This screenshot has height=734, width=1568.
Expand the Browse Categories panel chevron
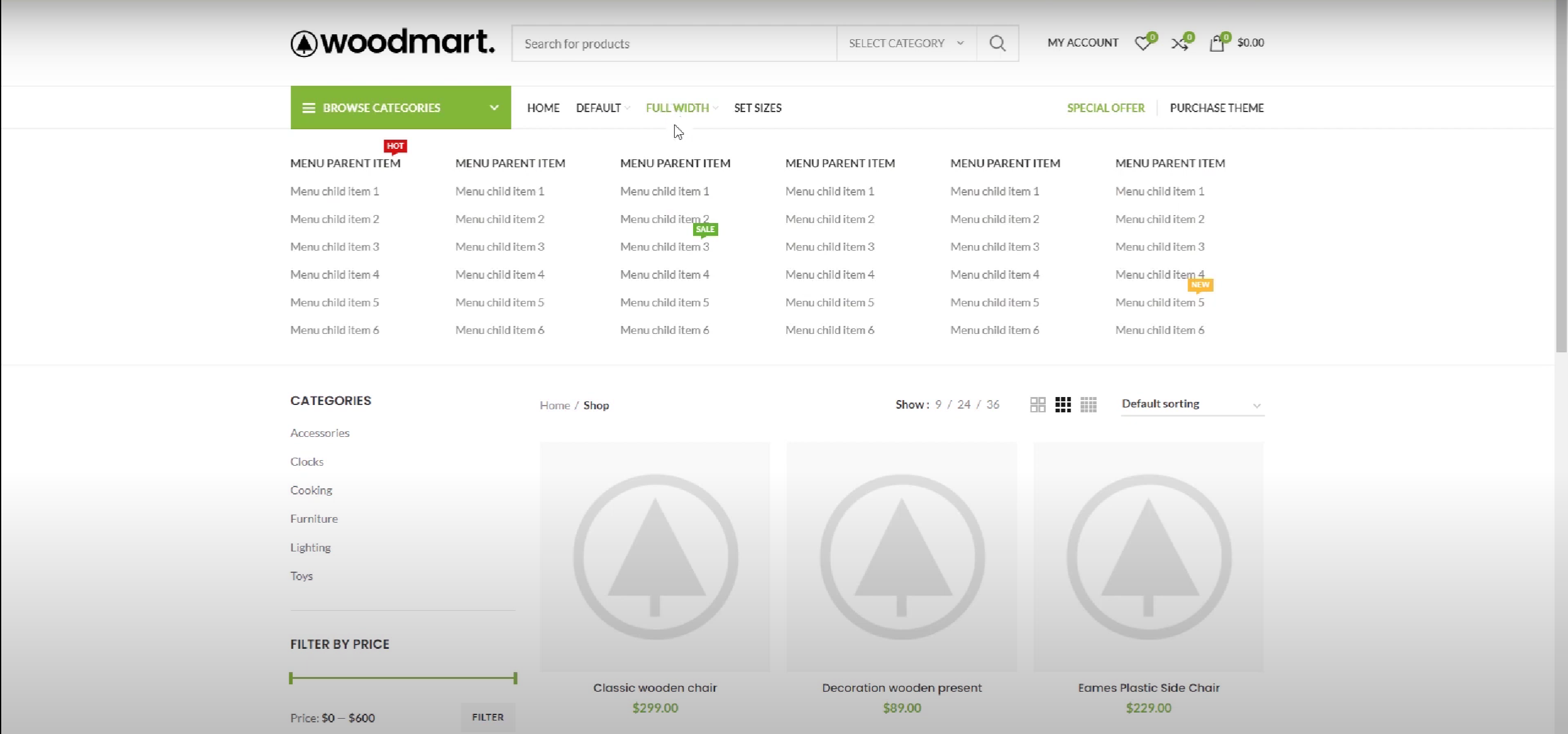494,107
